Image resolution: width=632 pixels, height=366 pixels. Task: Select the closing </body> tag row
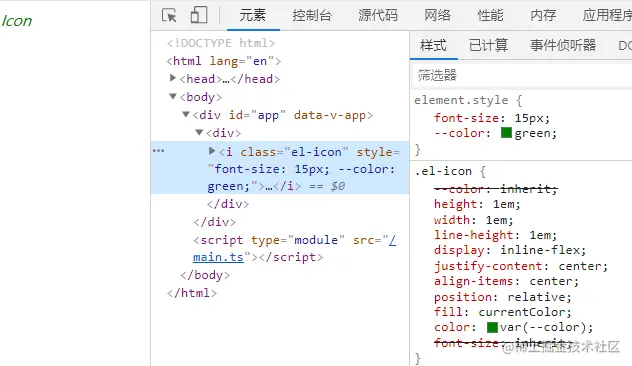click(205, 275)
